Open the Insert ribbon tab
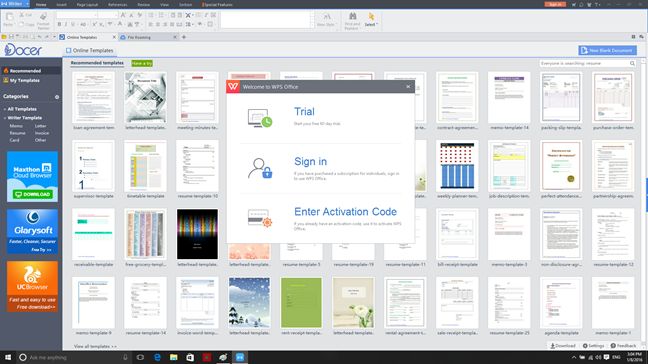This screenshot has width=648, height=364. pyautogui.click(x=62, y=5)
